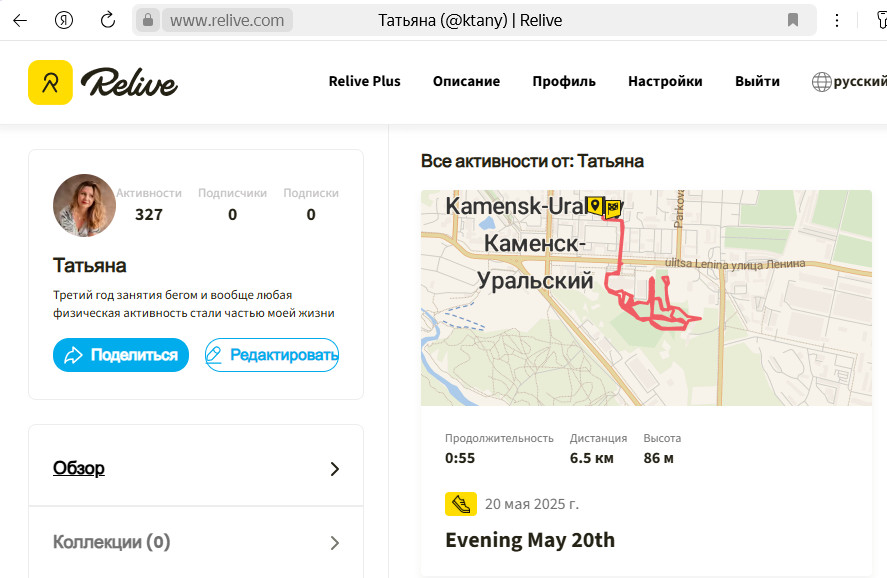Open the Evening May 20th activity
Viewport: 887px width, 578px height.
pos(530,540)
